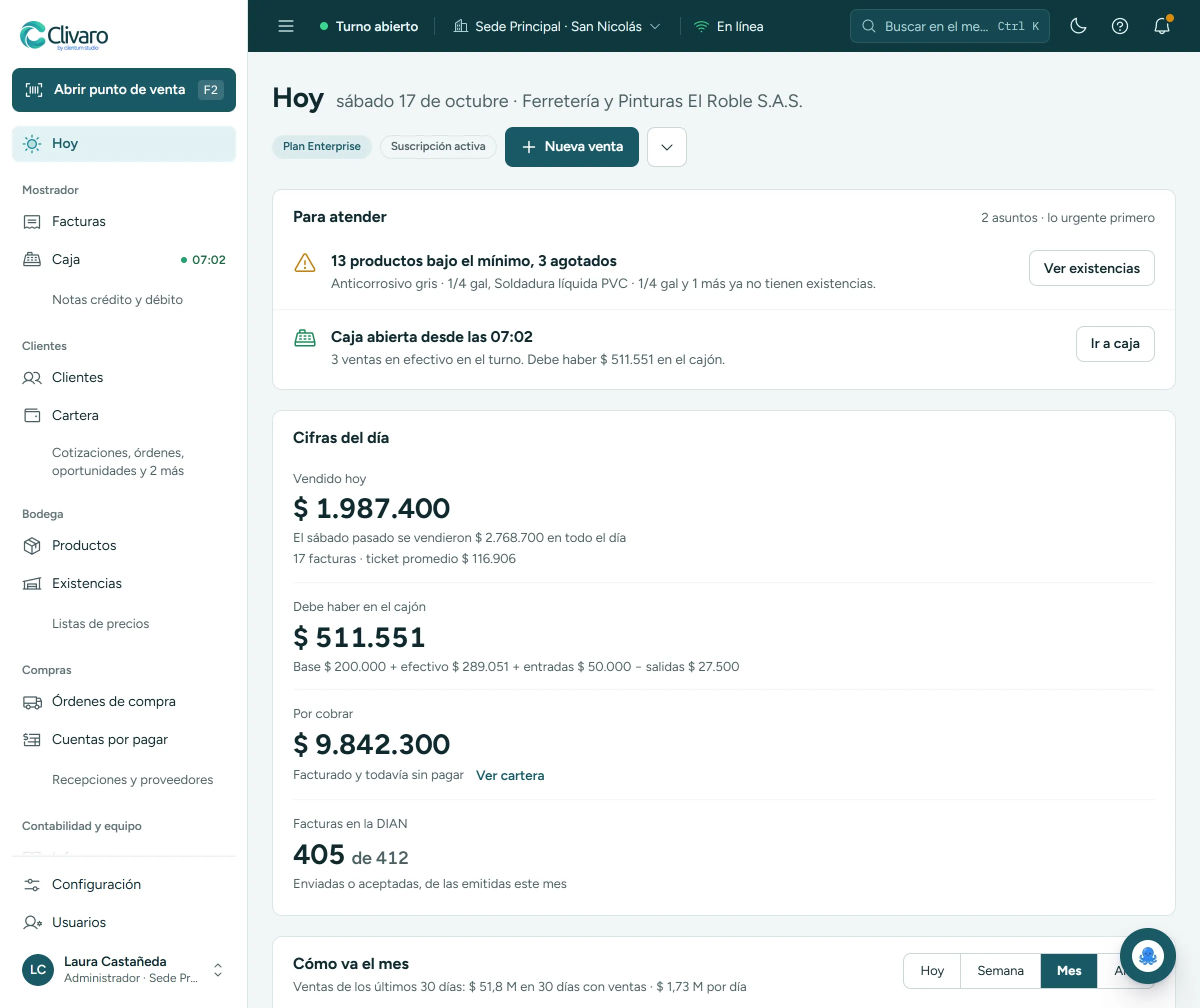Click Ver existencias button
The width and height of the screenshot is (1200, 1008).
point(1091,268)
